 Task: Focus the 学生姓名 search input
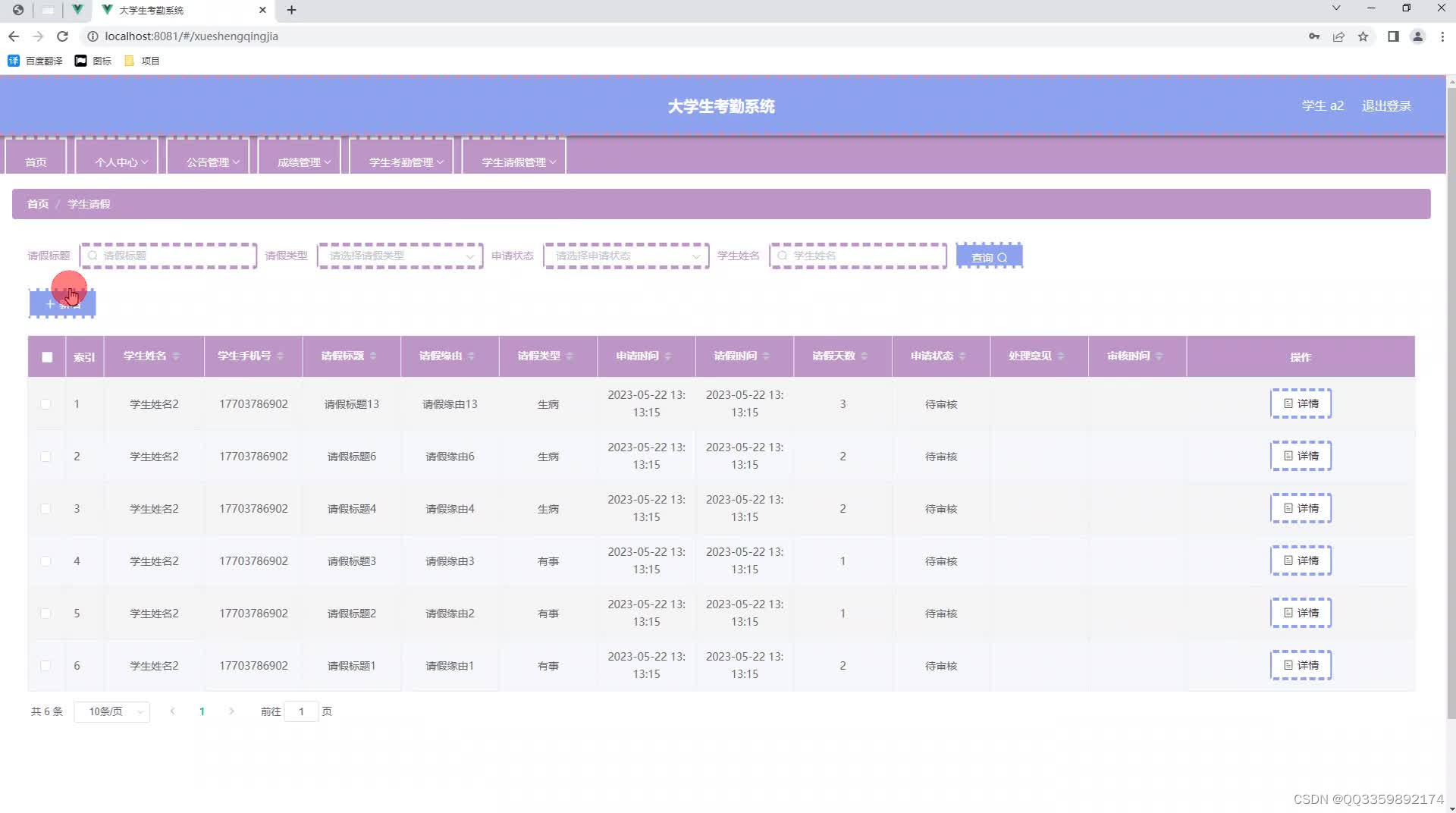[858, 256]
